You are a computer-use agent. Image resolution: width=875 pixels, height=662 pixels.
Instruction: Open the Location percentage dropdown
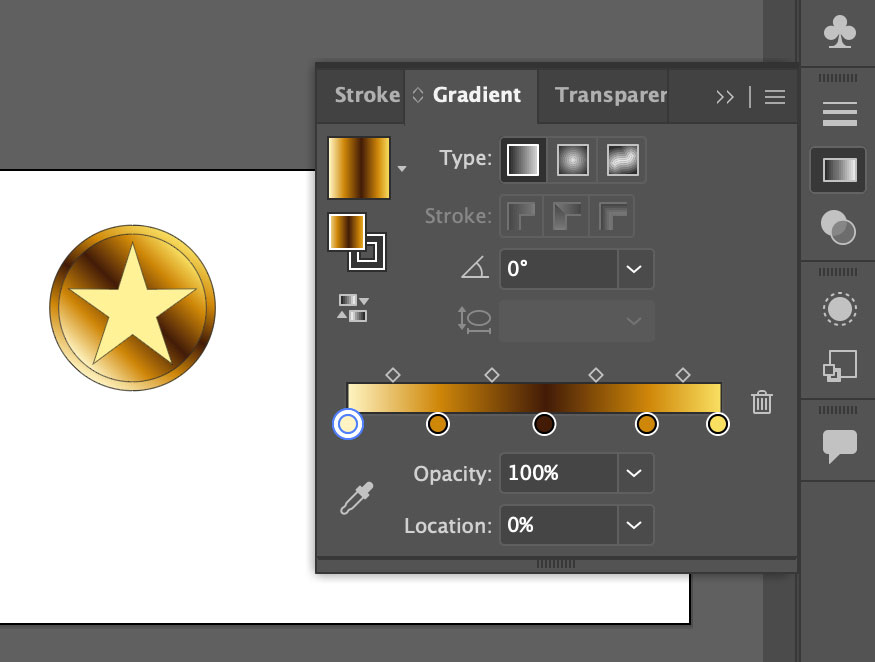(x=634, y=525)
